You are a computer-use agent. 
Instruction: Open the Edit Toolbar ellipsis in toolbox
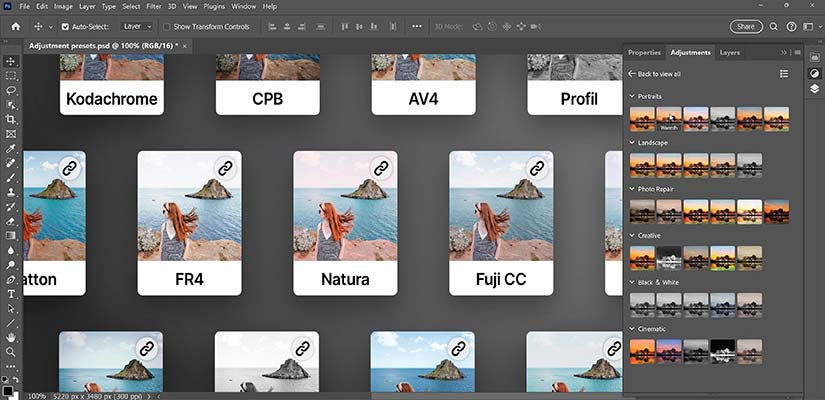point(11,366)
